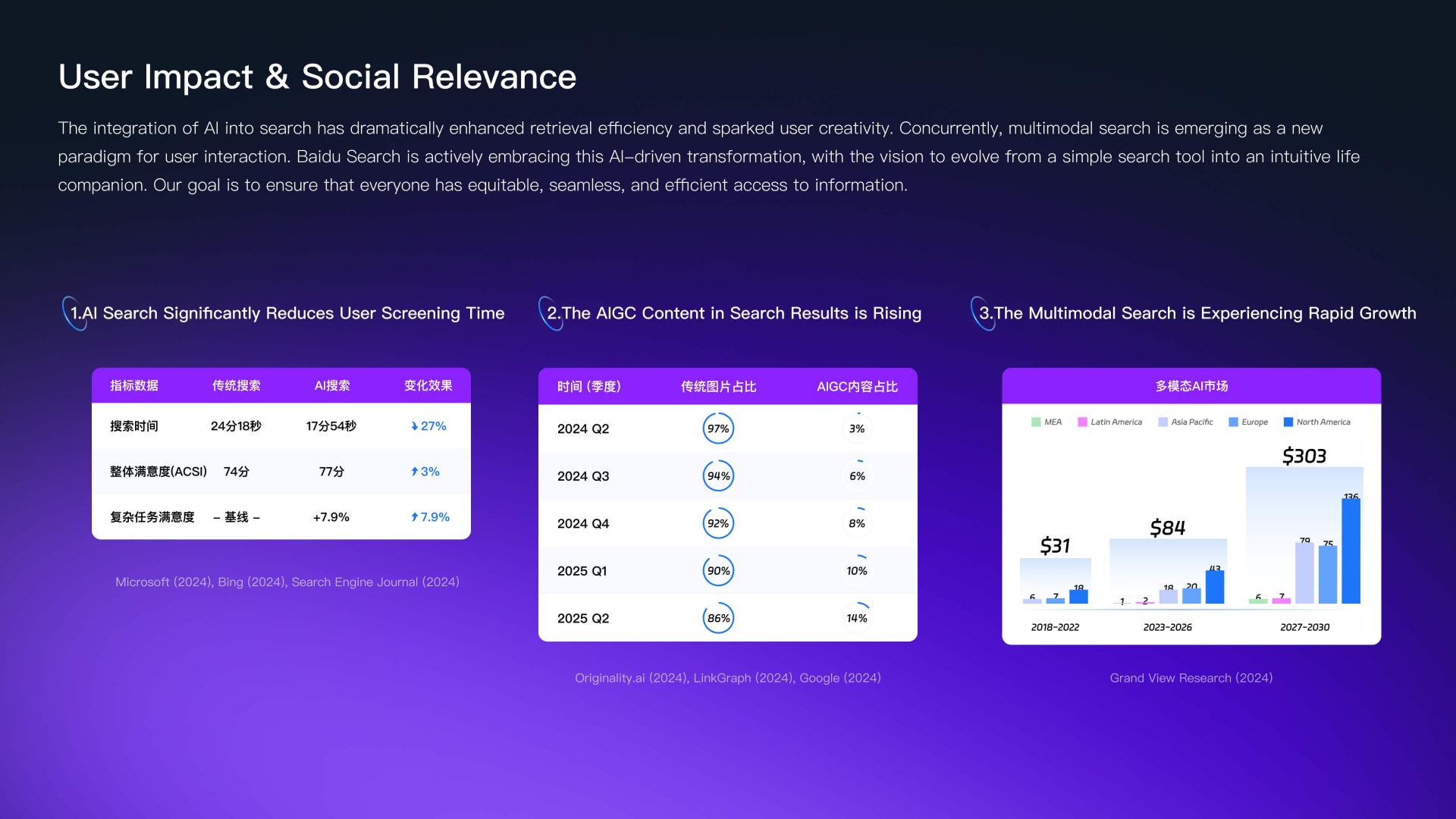Image resolution: width=1456 pixels, height=819 pixels.
Task: Select the 92% progress ring for 2024 Q4
Action: click(x=718, y=523)
